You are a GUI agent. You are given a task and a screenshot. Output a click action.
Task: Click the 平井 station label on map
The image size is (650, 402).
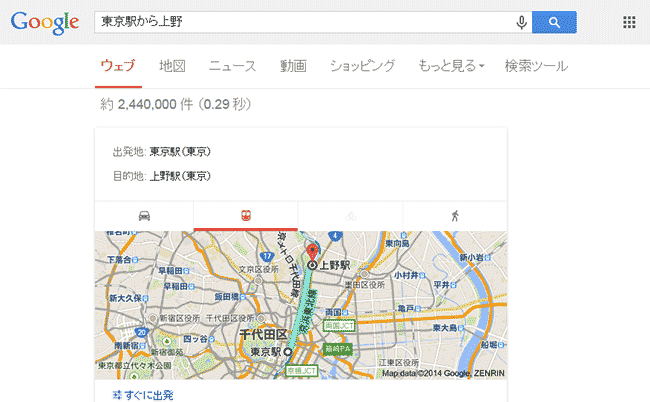pos(441,285)
